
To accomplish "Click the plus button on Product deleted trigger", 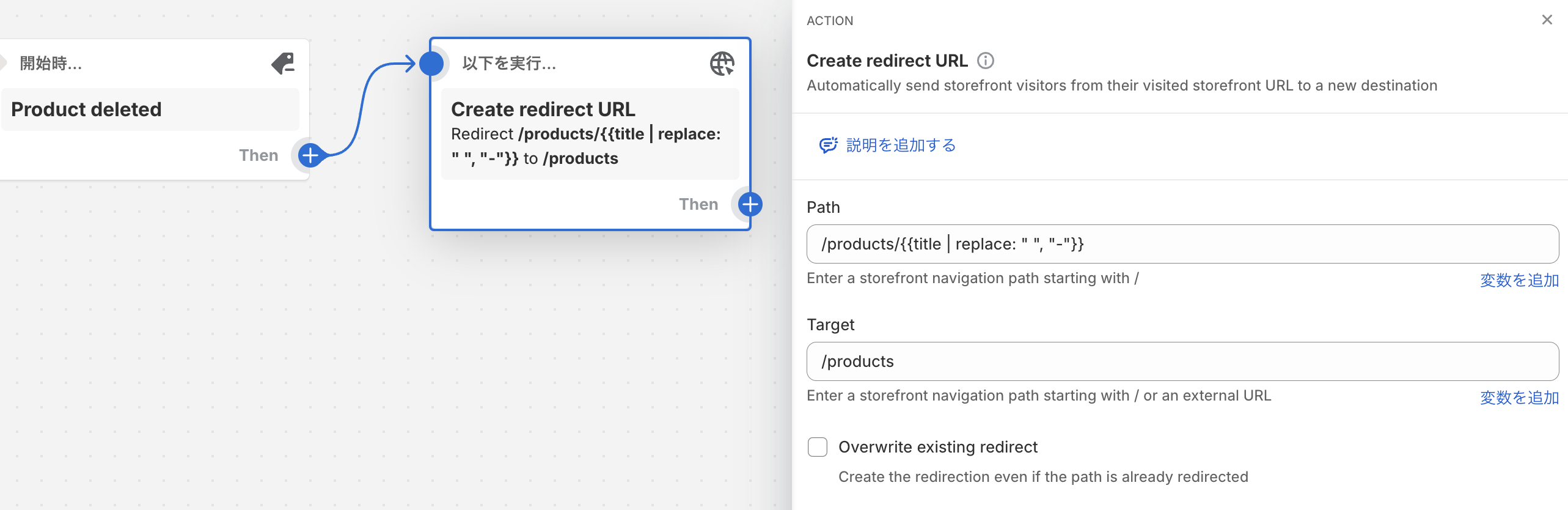I will tap(310, 155).
